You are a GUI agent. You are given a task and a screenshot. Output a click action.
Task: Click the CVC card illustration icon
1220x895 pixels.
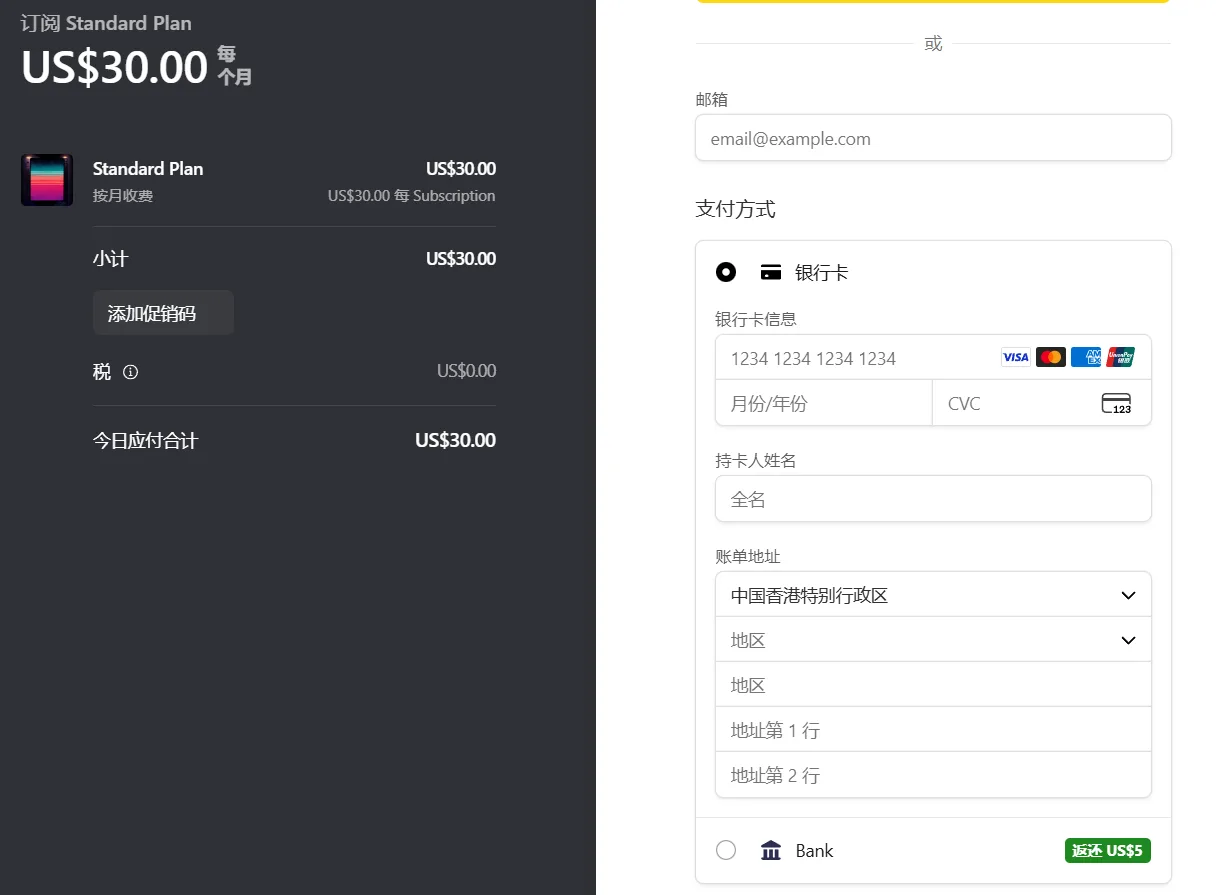1117,403
